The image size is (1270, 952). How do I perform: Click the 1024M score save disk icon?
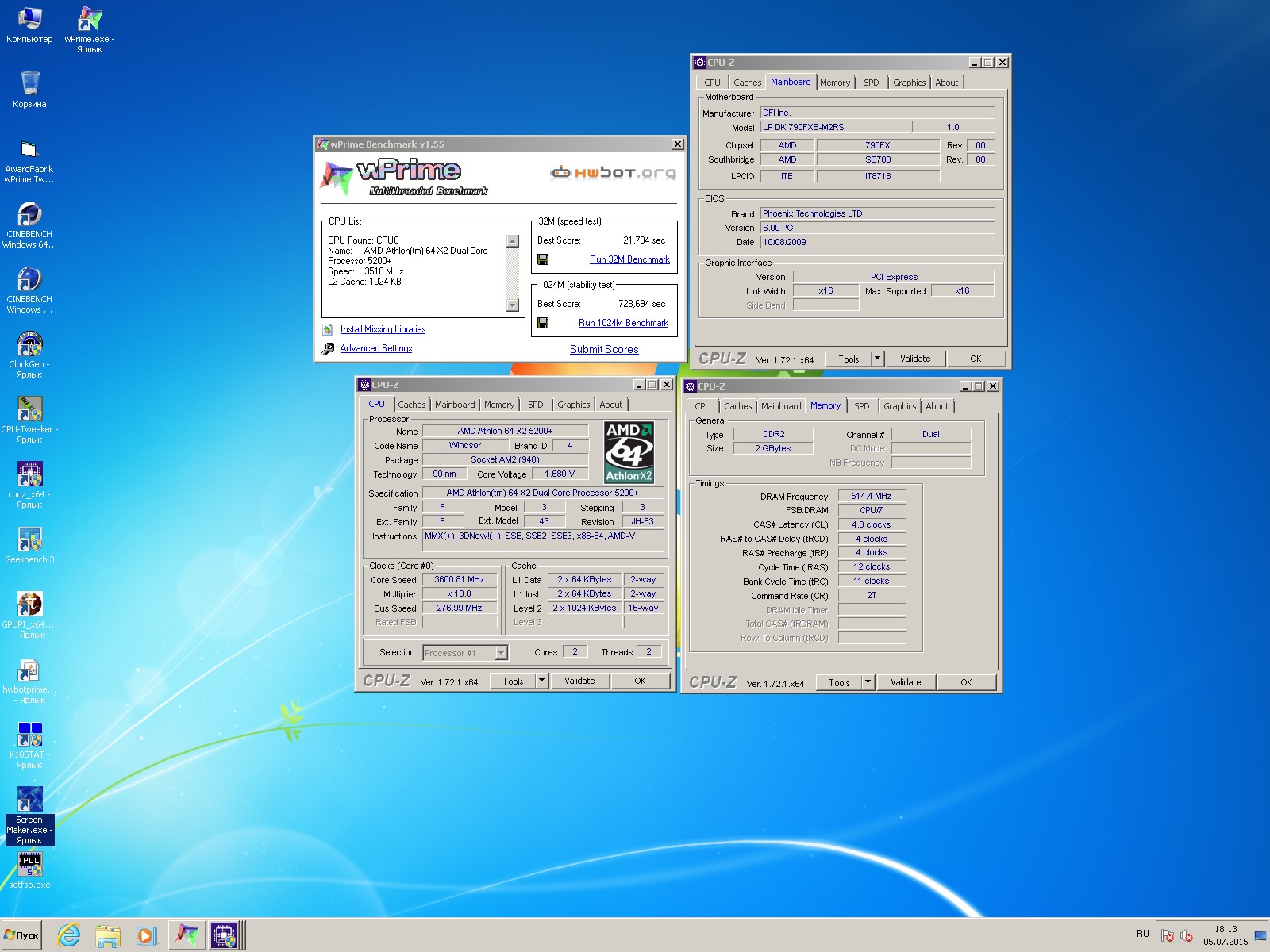click(543, 323)
